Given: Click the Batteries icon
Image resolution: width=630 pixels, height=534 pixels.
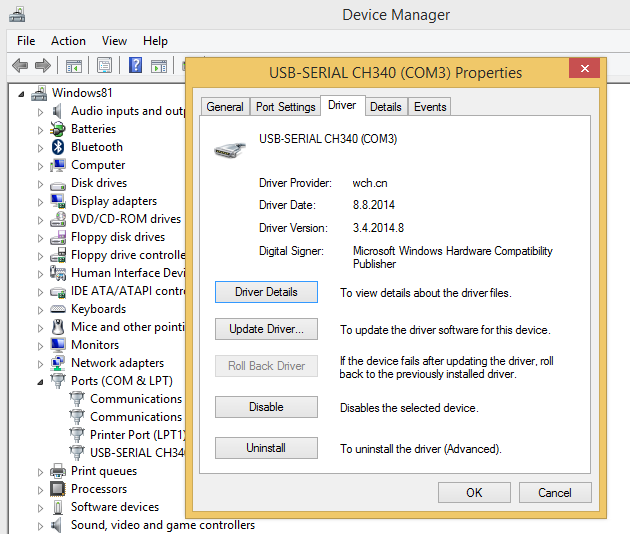Looking at the screenshot, I should coord(58,129).
